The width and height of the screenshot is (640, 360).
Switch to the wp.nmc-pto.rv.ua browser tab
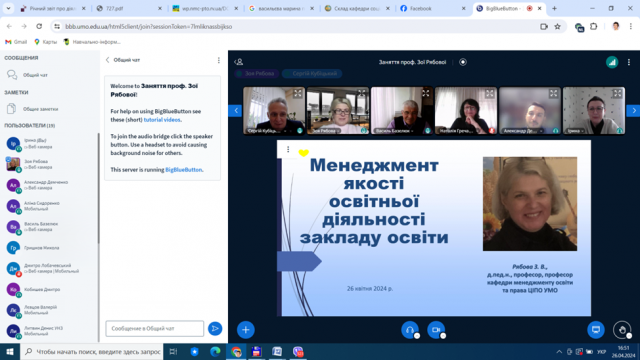pos(205,8)
